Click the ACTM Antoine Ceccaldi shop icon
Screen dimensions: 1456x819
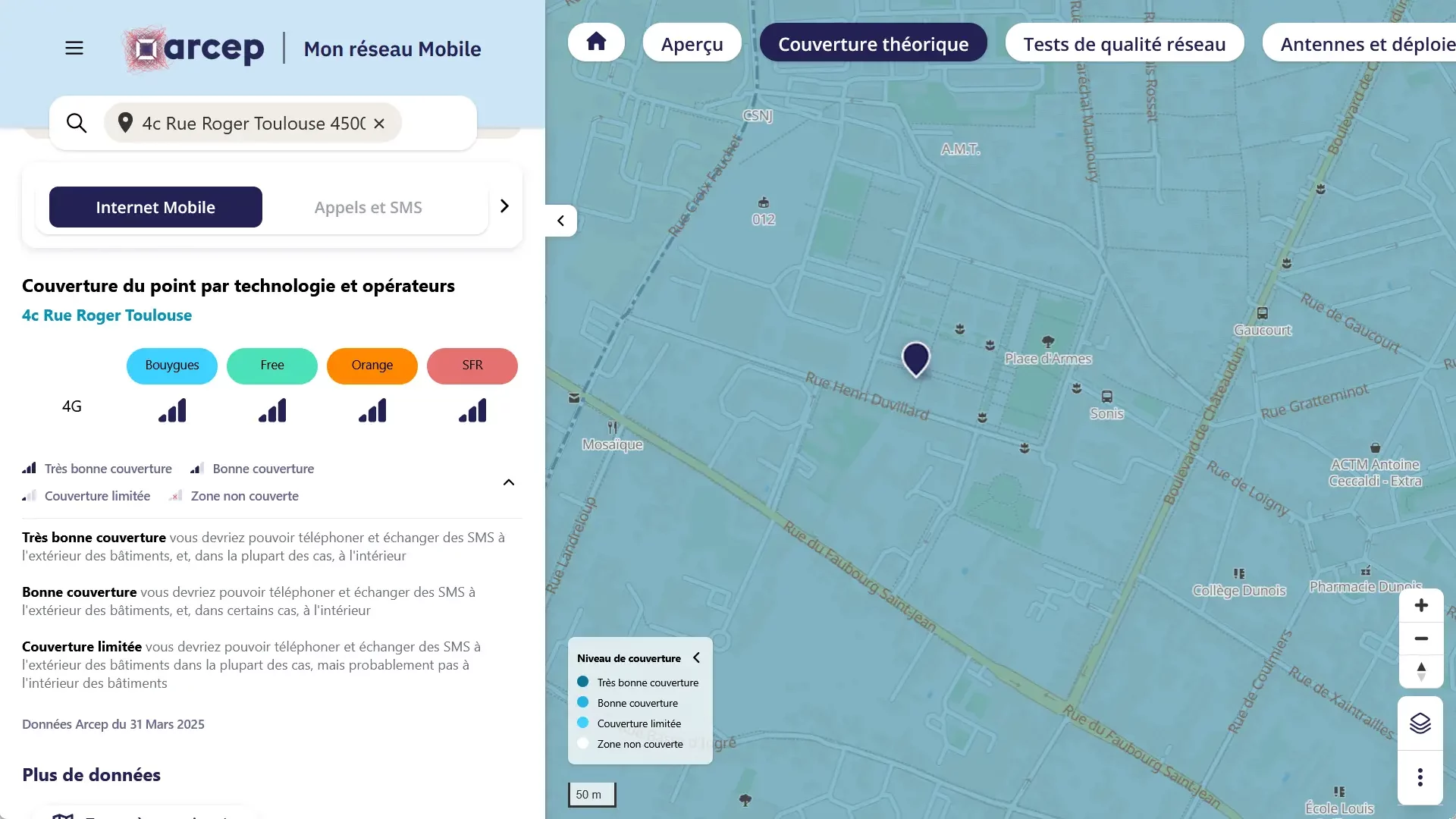[1376, 448]
